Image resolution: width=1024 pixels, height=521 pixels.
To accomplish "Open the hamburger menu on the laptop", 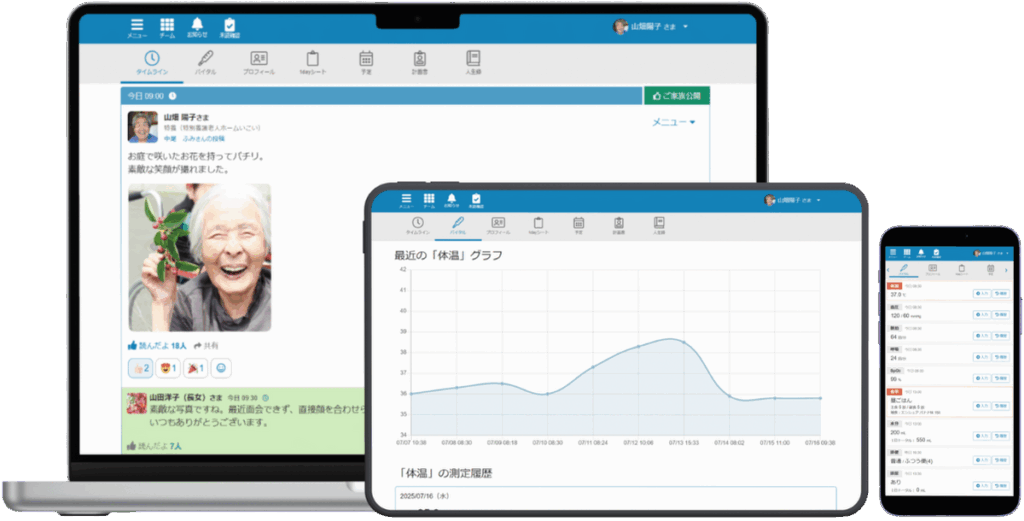I will 136,27.
